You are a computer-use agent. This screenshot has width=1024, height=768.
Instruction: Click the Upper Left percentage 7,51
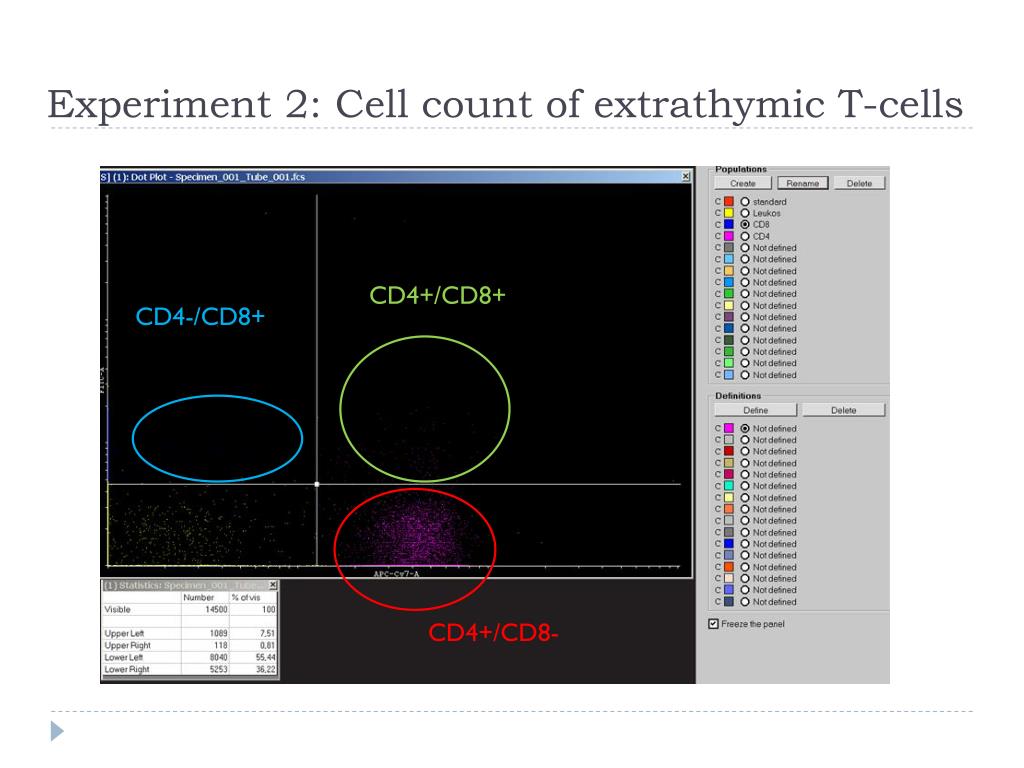(x=267, y=633)
